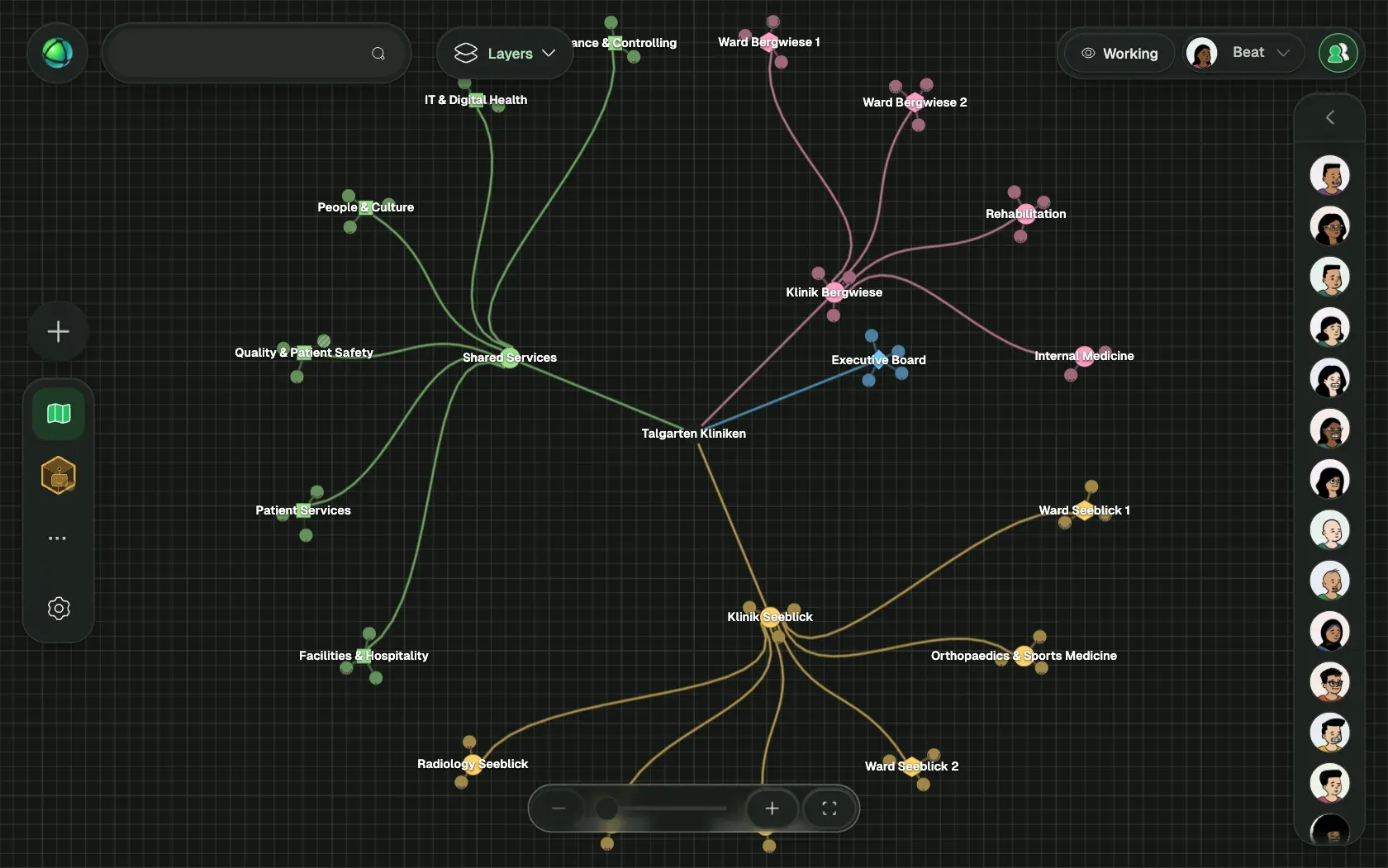Open the Layers dropdown
The height and width of the screenshot is (868, 1388).
tap(505, 54)
